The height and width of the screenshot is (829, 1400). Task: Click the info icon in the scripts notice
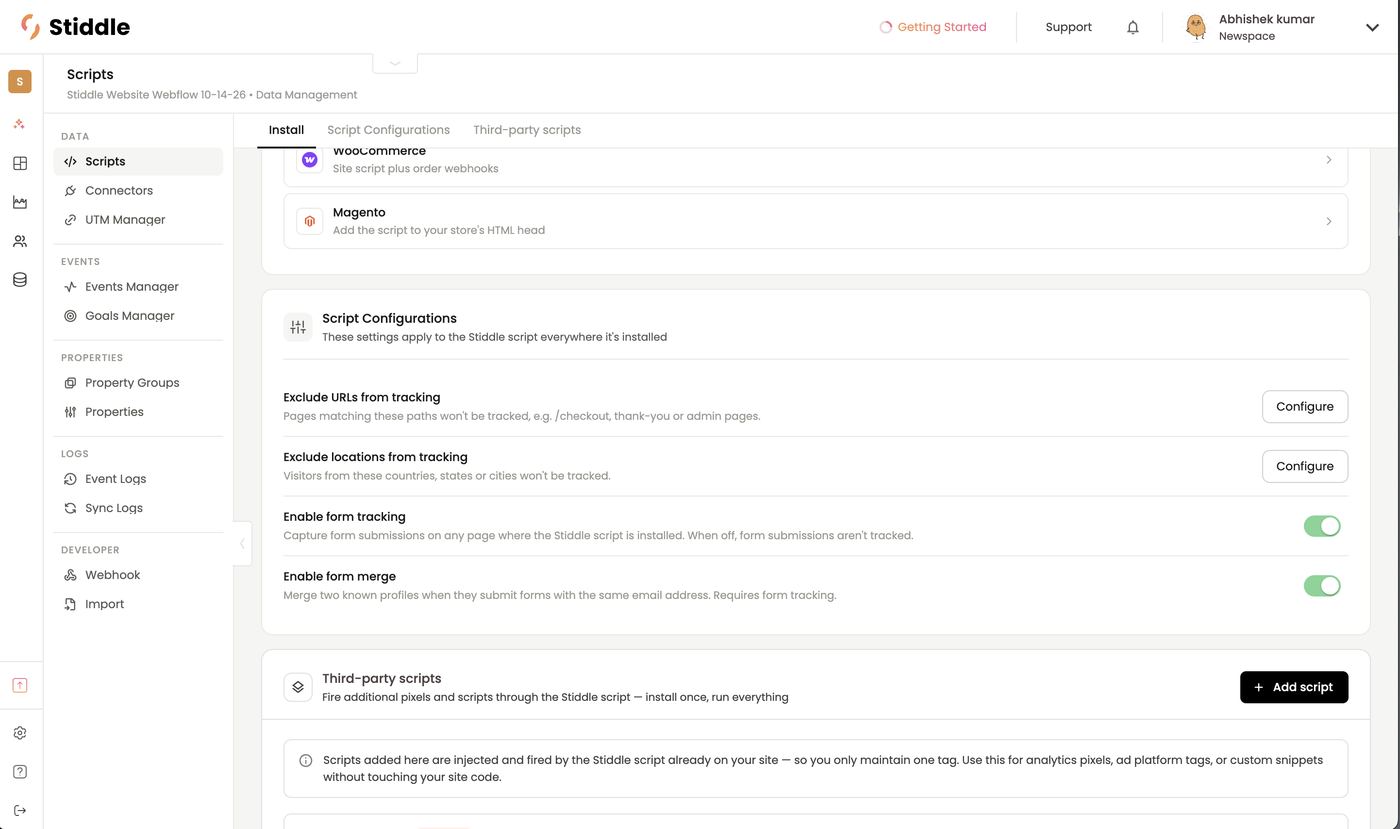point(306,760)
